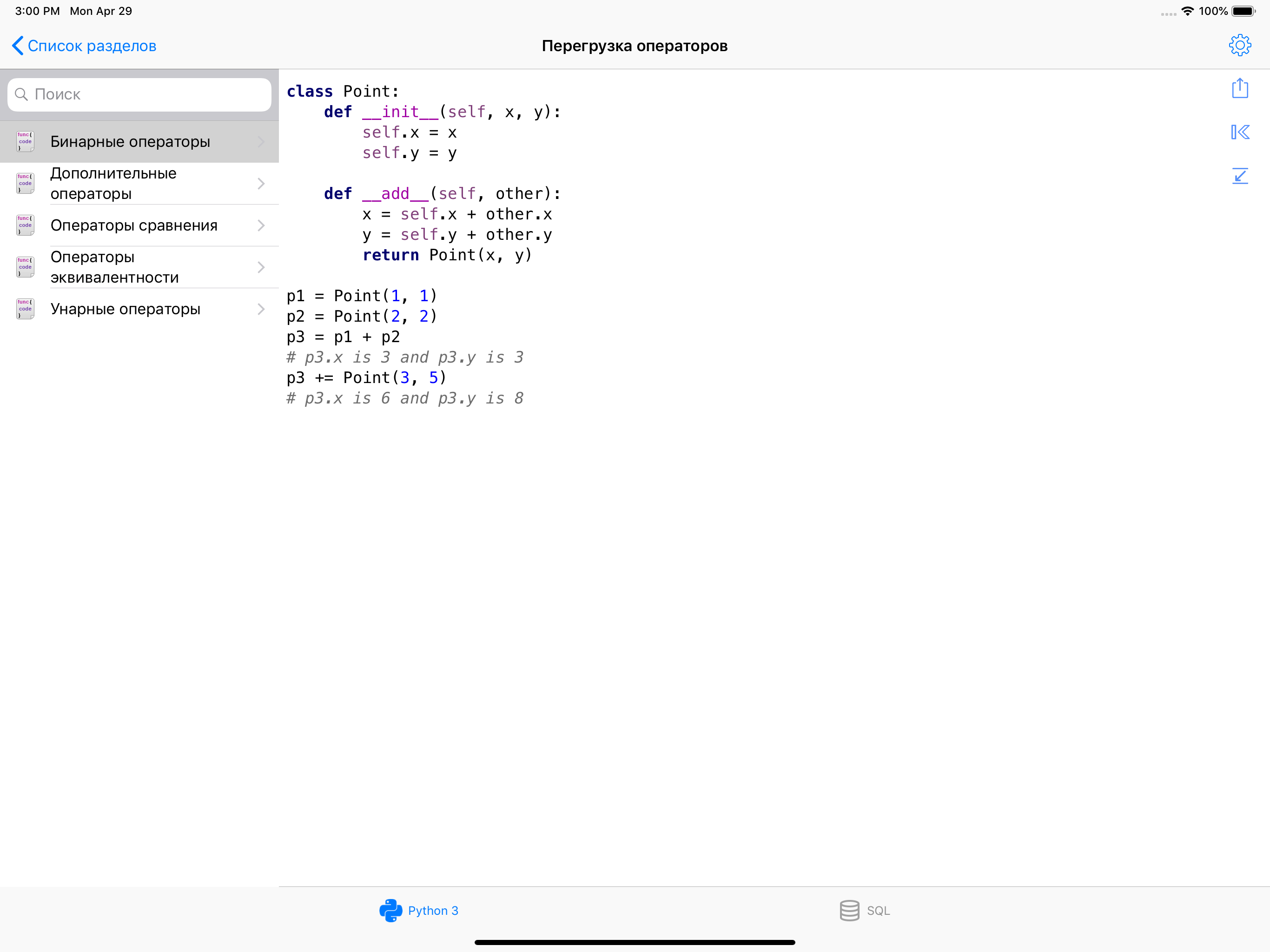Tap the share icon

pyautogui.click(x=1240, y=88)
